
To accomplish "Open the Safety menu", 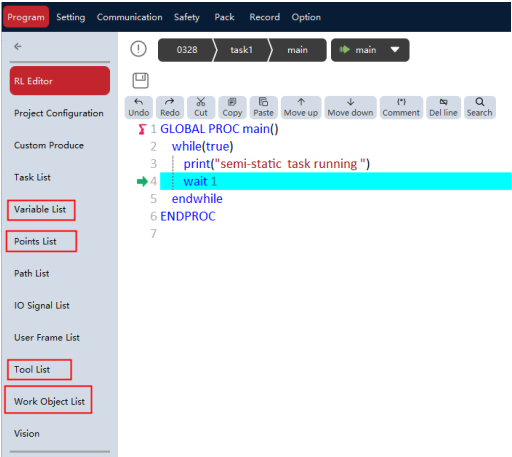I will 187,17.
